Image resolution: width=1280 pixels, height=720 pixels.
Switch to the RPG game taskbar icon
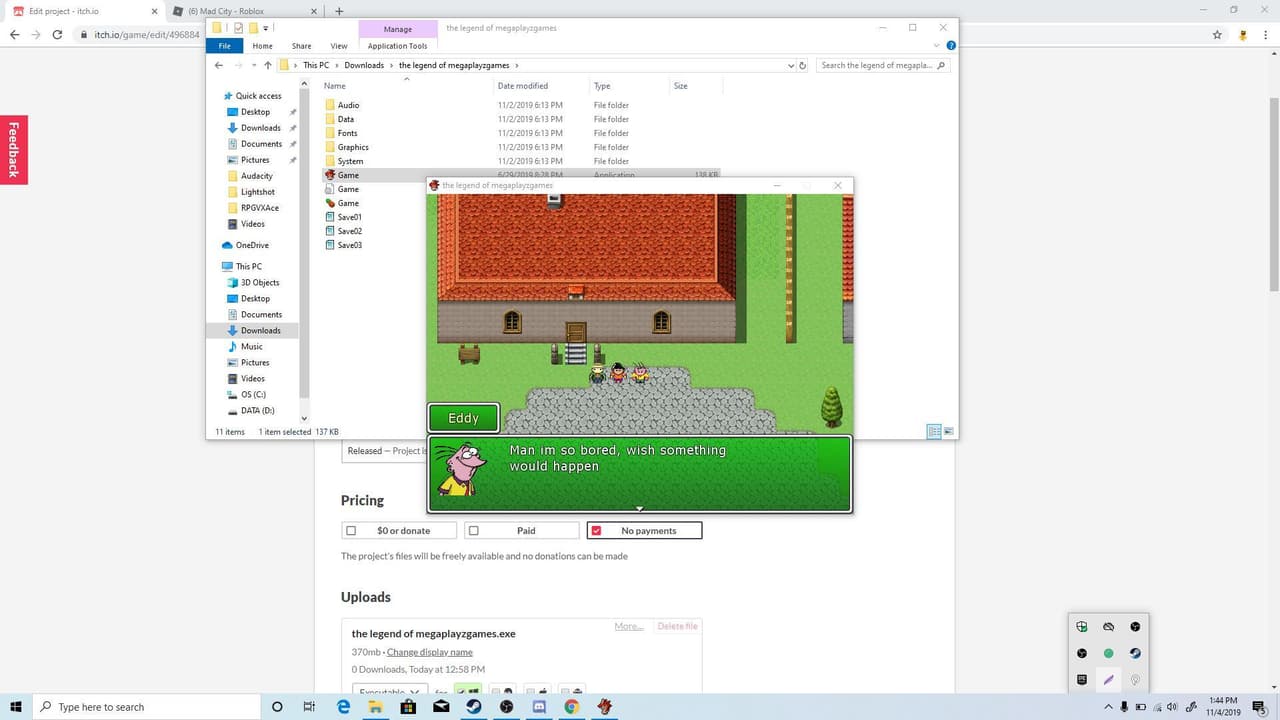[x=604, y=707]
